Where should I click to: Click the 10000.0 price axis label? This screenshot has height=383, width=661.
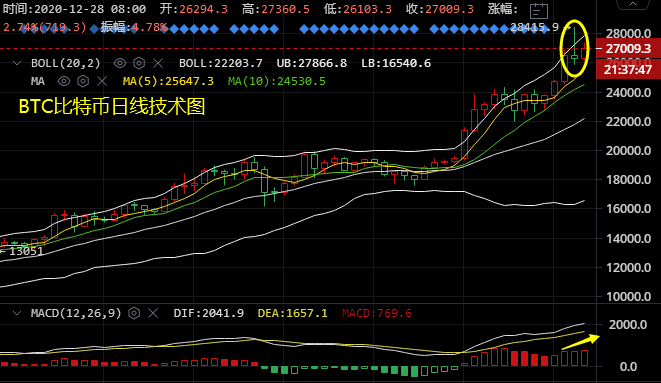628,297
